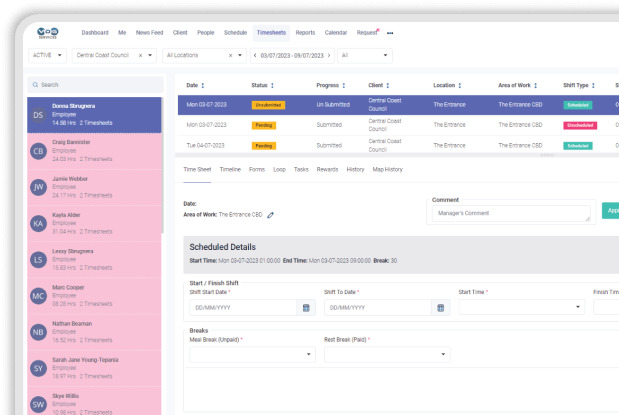Viewport: 619px width, 415px height.
Task: Open the Schedule section
Action: (235, 33)
